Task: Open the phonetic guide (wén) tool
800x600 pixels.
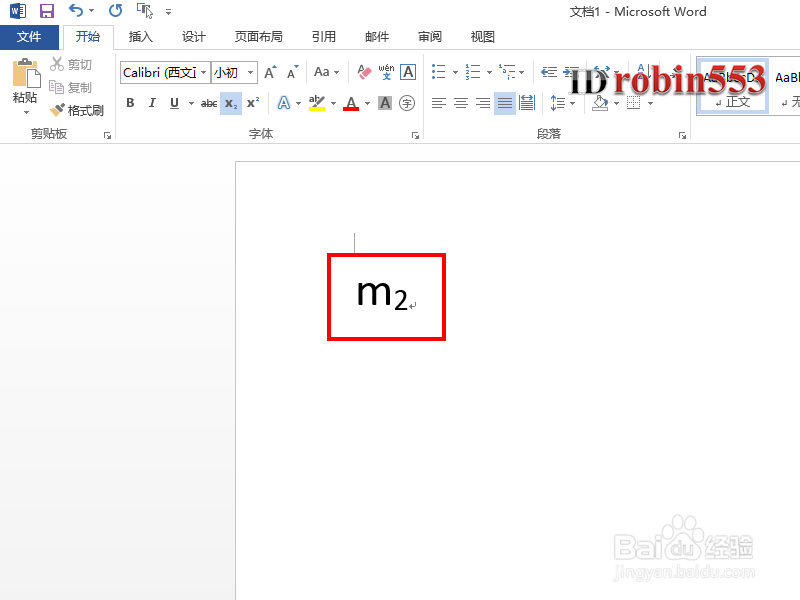Action: tap(386, 72)
